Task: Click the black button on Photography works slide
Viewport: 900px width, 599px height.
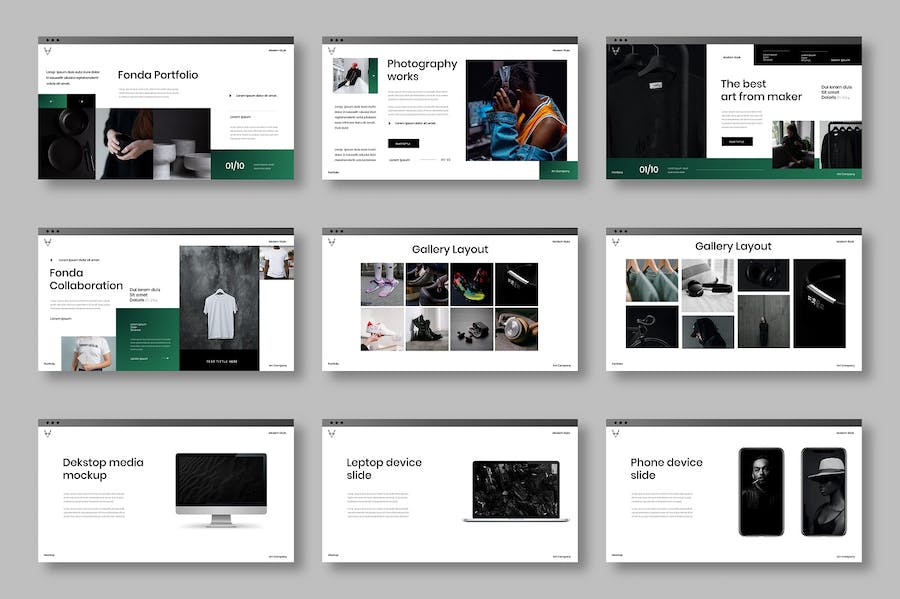Action: pos(403,143)
